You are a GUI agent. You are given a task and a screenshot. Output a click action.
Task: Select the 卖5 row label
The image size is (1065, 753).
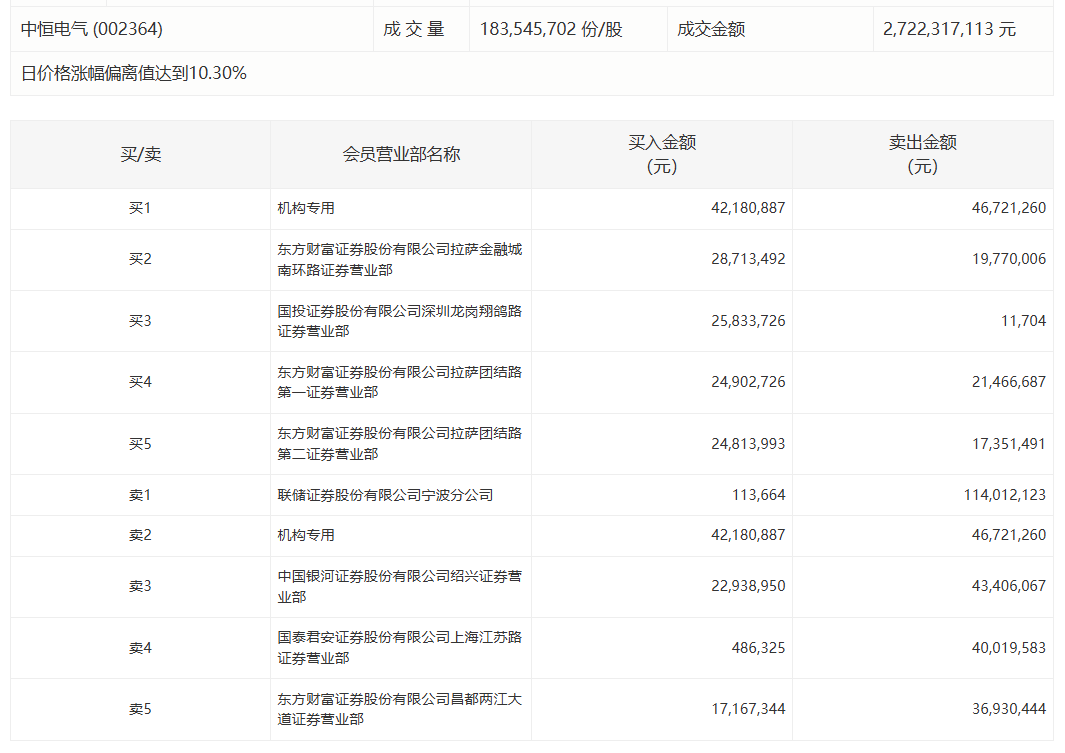tap(140, 709)
